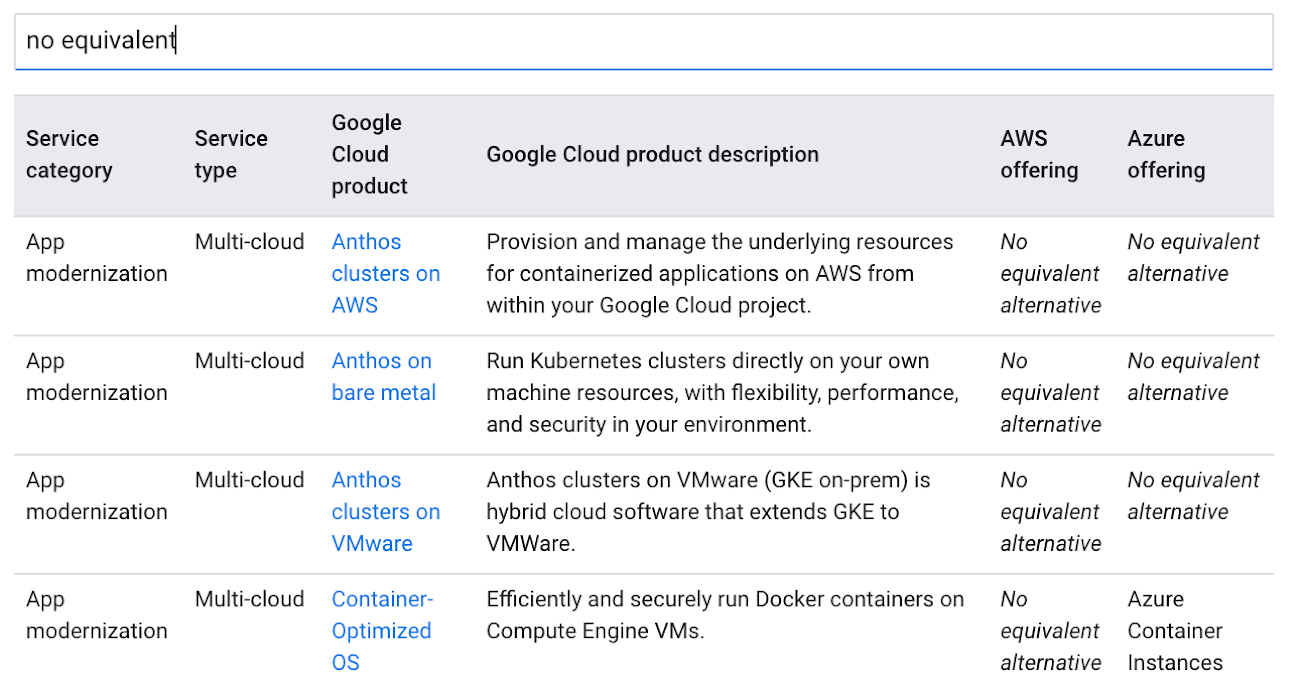The image size is (1300, 683).
Task: Select description about Docker containers
Action: point(726,615)
